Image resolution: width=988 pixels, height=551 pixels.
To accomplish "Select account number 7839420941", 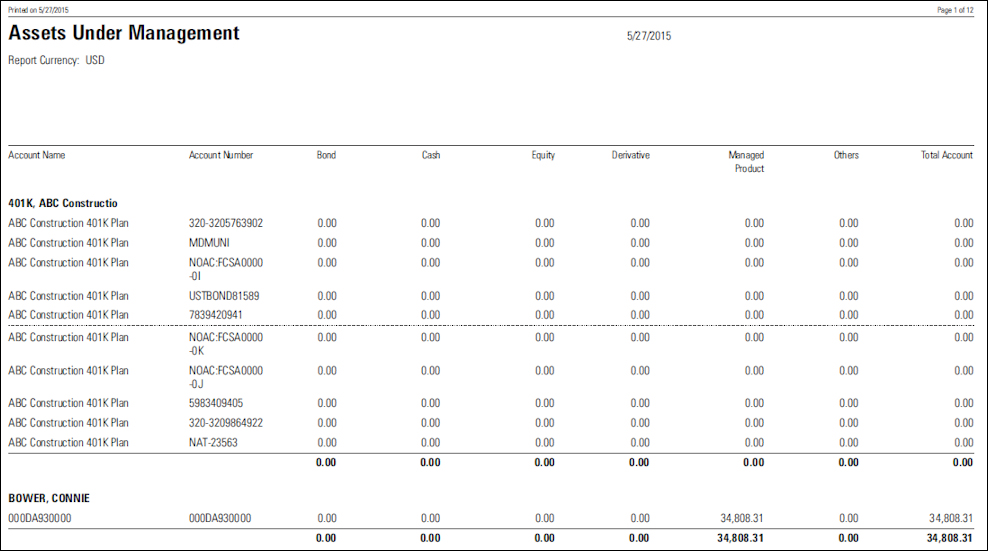I will [x=215, y=315].
